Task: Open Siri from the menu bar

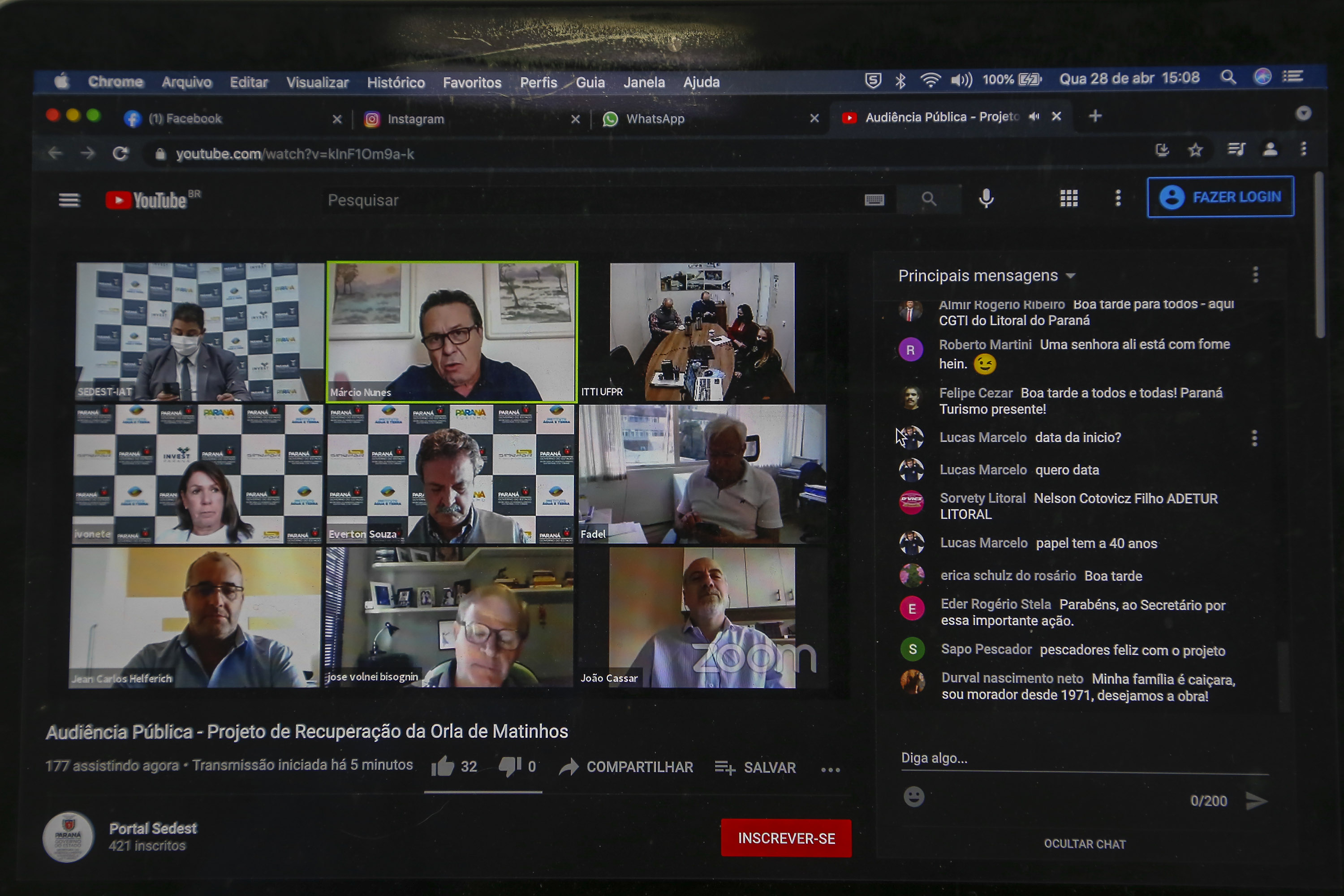Action: click(x=1262, y=76)
